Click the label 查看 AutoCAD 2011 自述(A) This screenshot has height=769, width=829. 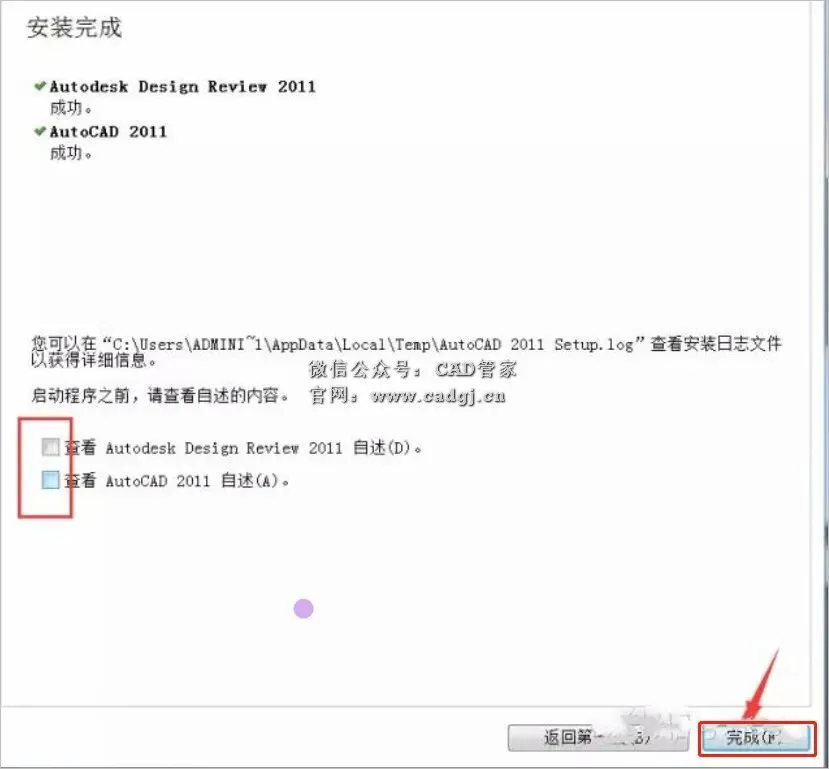177,481
